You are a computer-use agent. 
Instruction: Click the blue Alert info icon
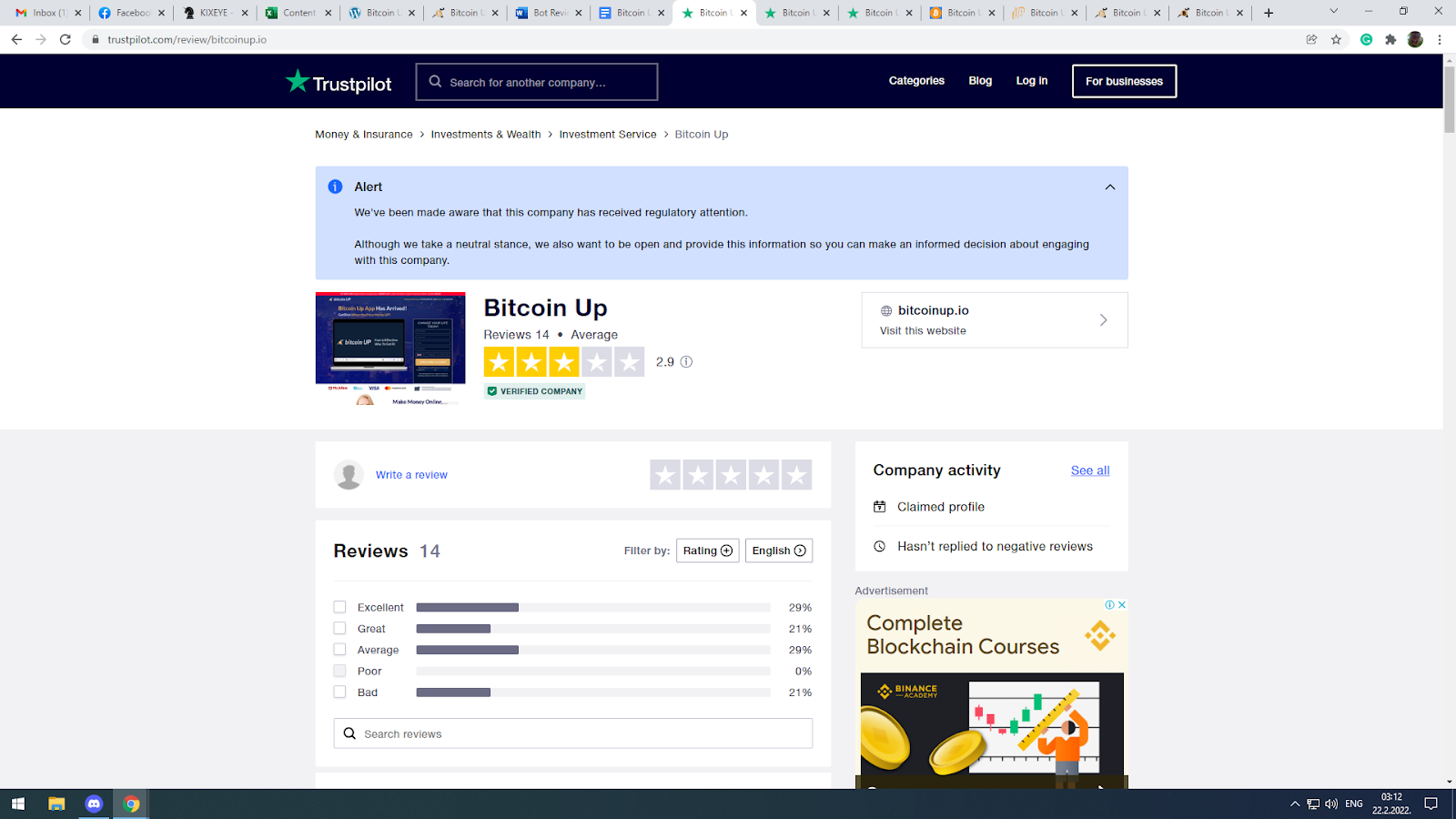coord(335,187)
